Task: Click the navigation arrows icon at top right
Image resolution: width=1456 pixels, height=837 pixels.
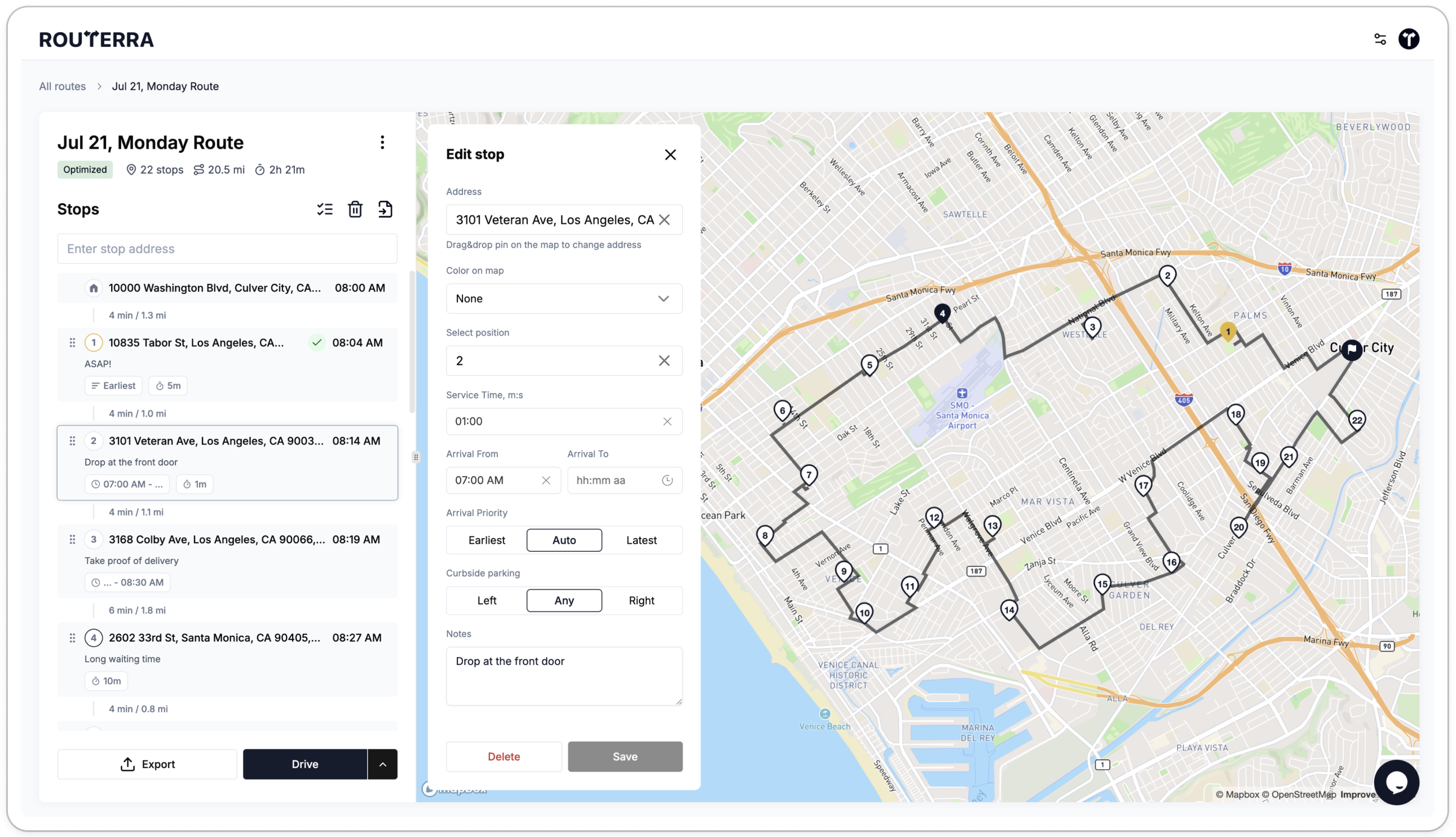Action: tap(1409, 38)
